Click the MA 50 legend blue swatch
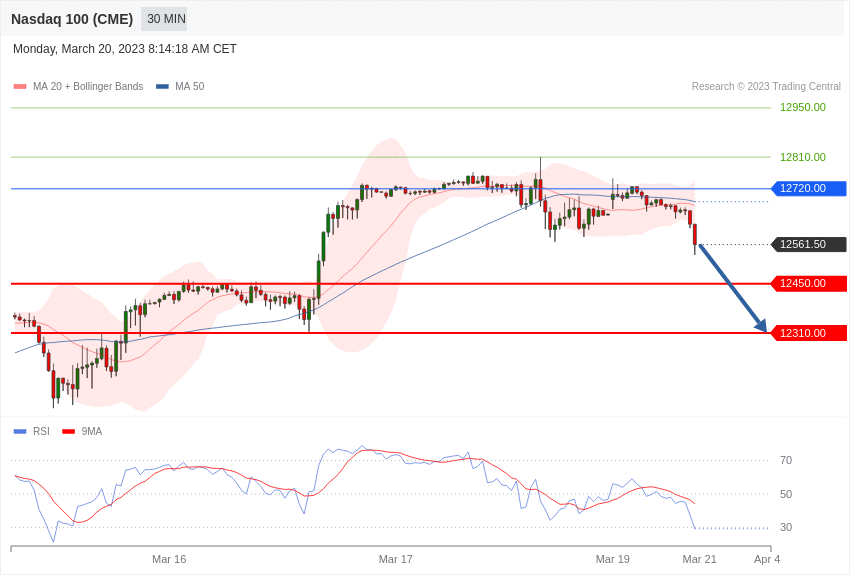The height and width of the screenshot is (576, 850). click(162, 87)
